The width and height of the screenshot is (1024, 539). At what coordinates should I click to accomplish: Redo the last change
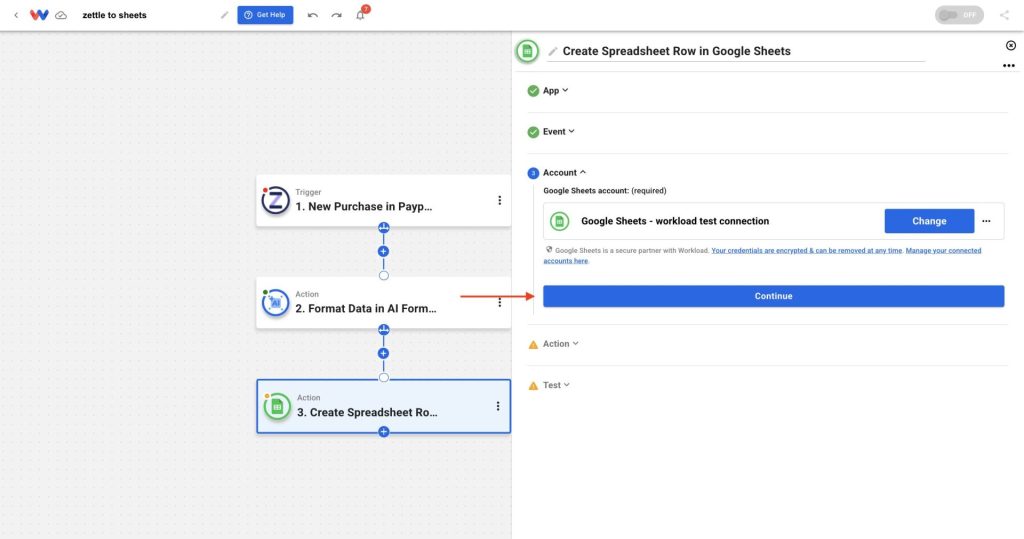coord(336,15)
